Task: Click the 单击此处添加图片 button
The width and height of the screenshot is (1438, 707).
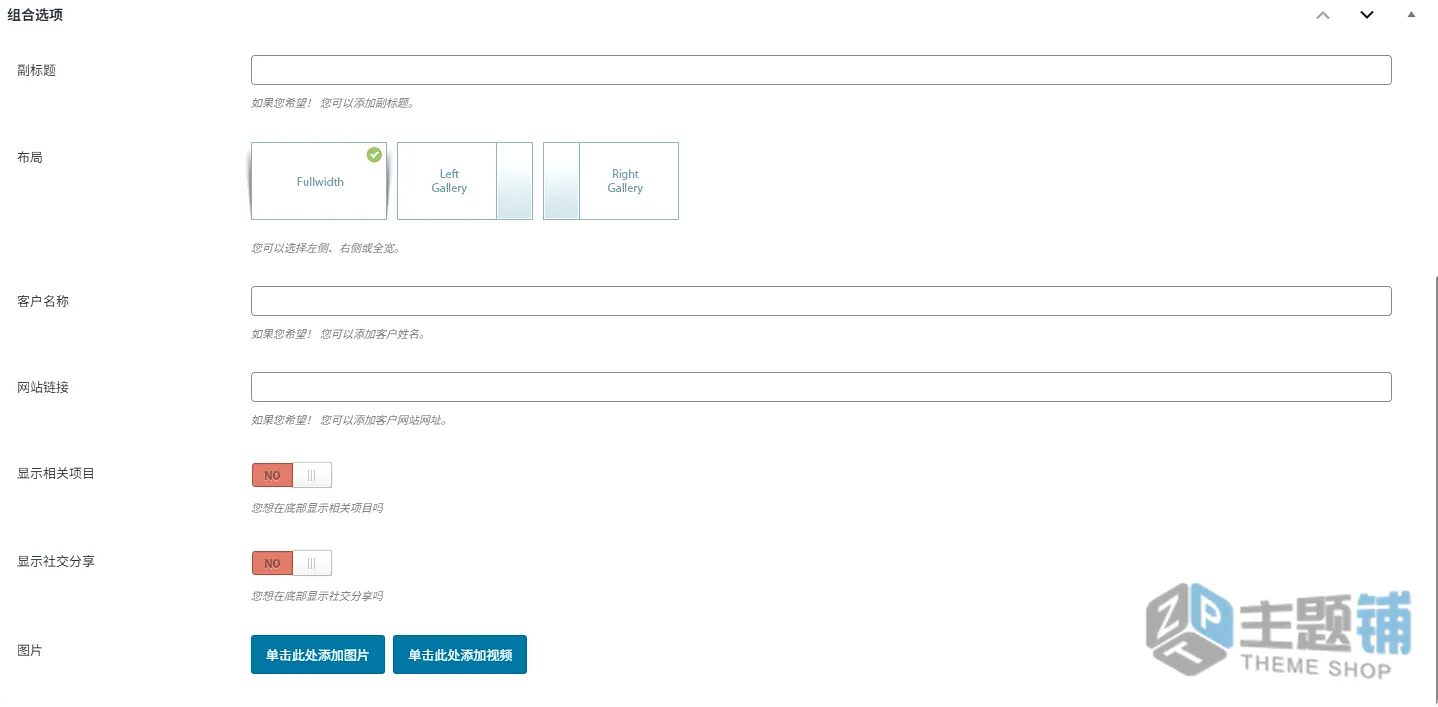Action: click(x=318, y=655)
